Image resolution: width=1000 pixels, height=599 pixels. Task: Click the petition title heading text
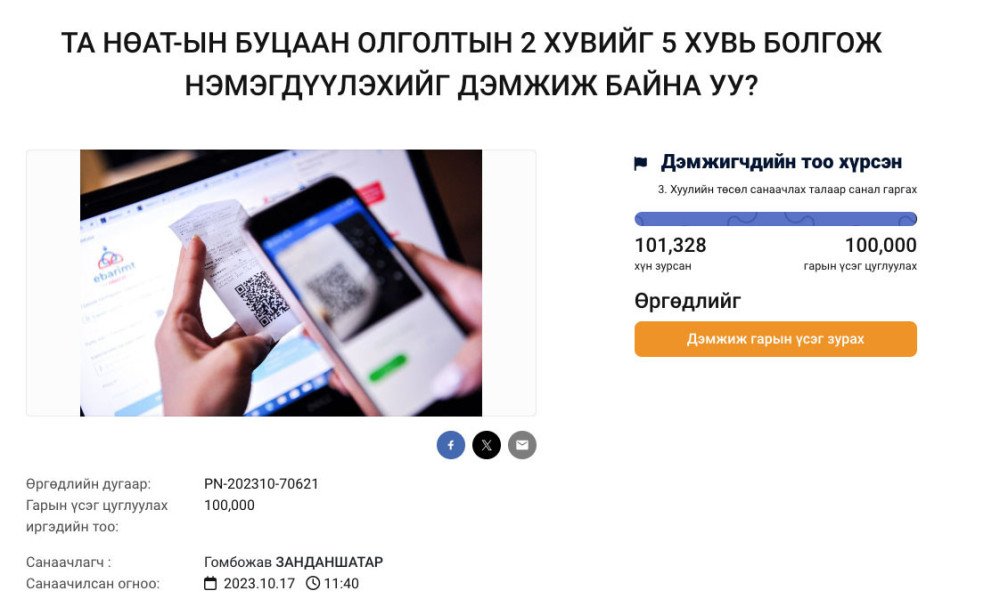click(471, 64)
